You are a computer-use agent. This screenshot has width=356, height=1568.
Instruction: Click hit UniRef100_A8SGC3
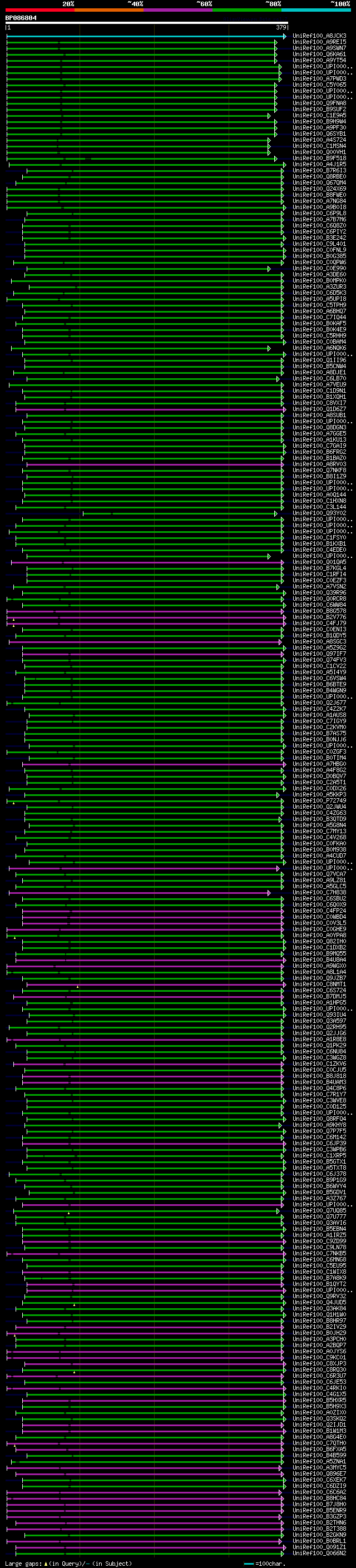point(319,641)
